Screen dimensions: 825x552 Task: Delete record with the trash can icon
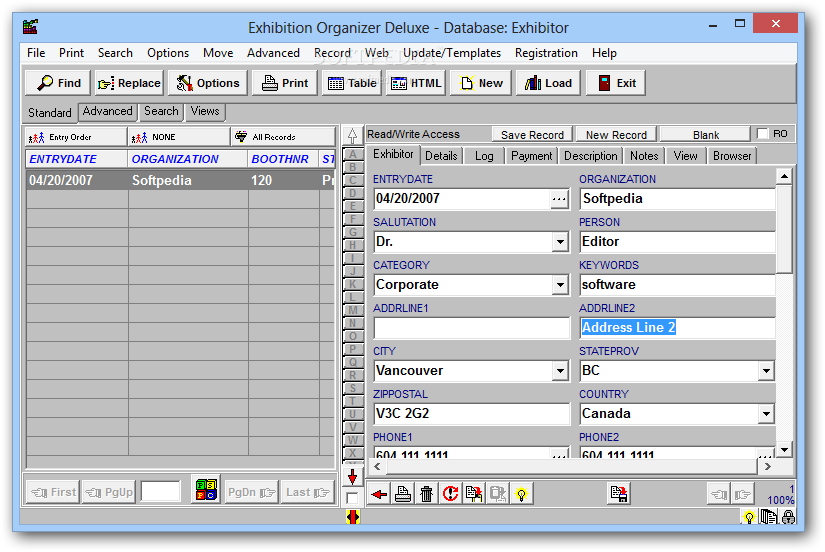coord(427,494)
